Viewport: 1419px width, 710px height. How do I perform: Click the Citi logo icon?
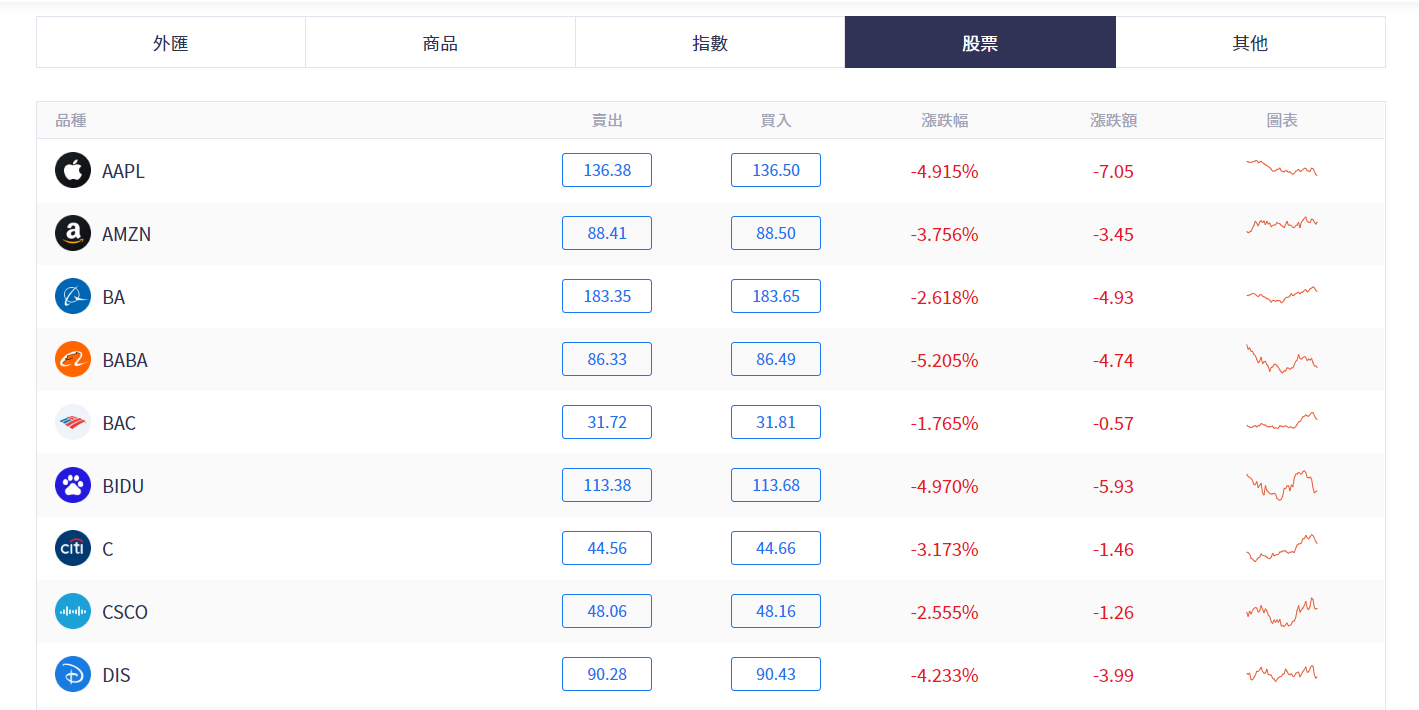click(73, 548)
